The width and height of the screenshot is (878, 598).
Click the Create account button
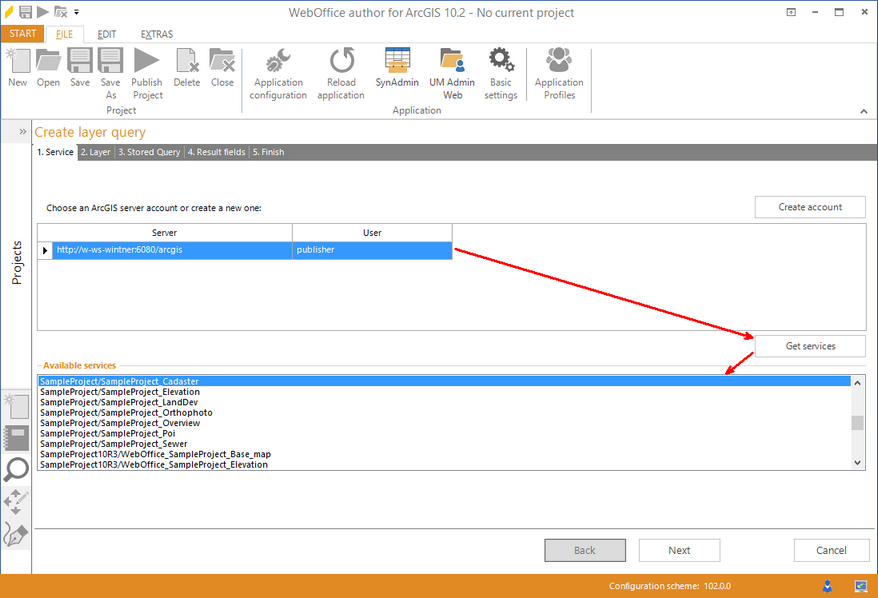tap(810, 206)
